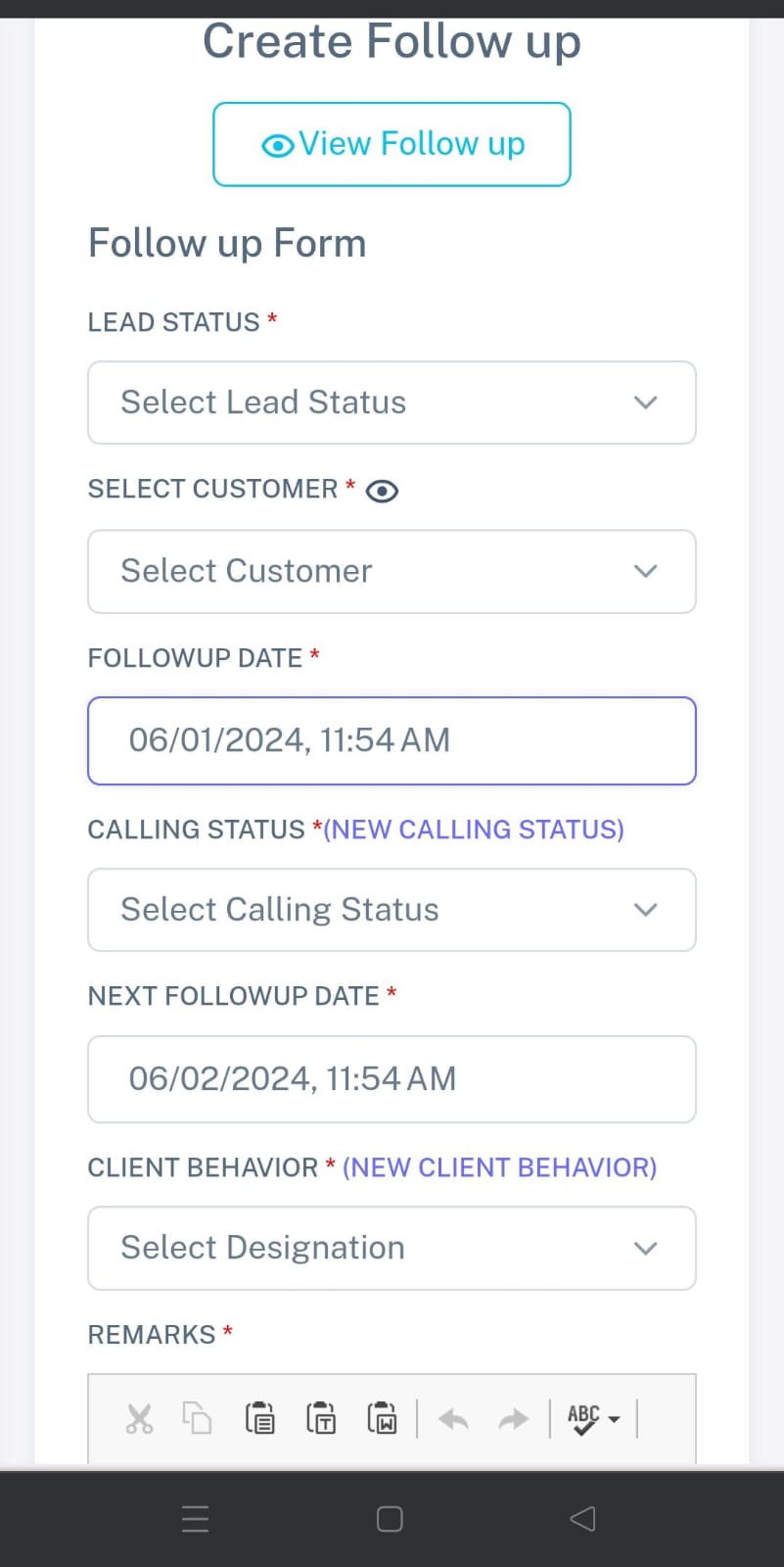The height and width of the screenshot is (1567, 784).
Task: Open the Select Lead Status dropdown
Action: [392, 403]
